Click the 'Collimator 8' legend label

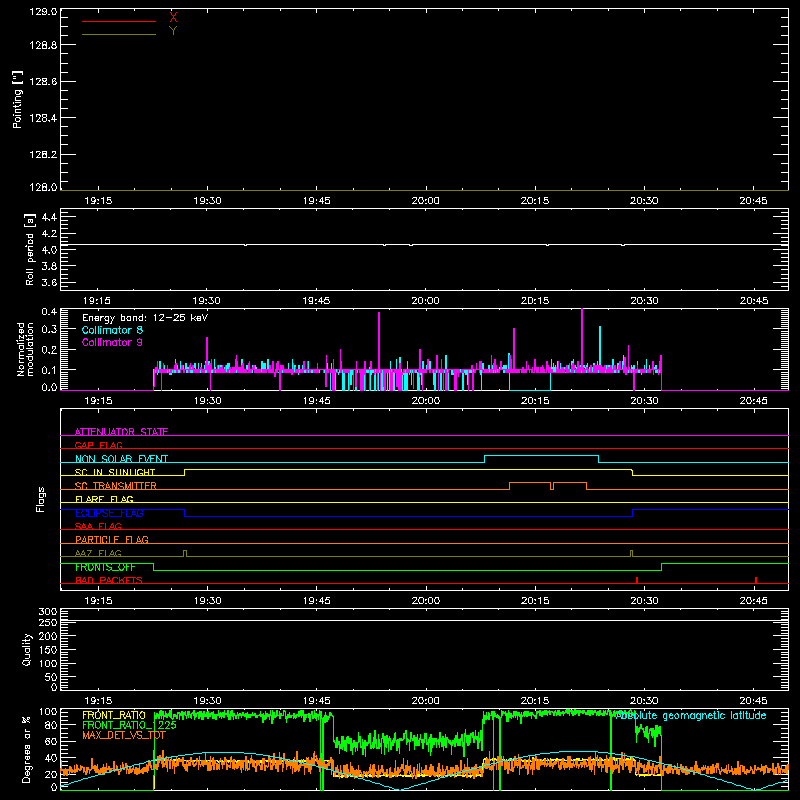(112, 330)
